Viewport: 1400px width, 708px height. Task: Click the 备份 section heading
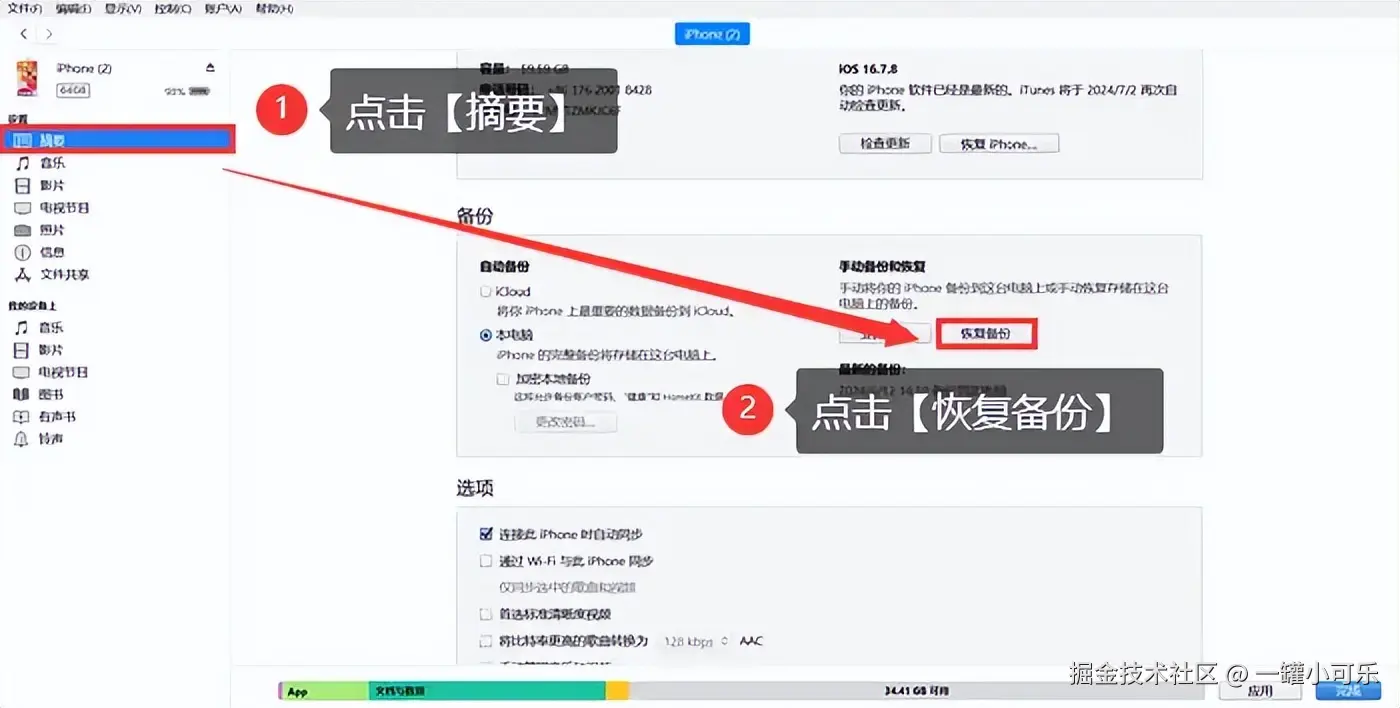(475, 216)
